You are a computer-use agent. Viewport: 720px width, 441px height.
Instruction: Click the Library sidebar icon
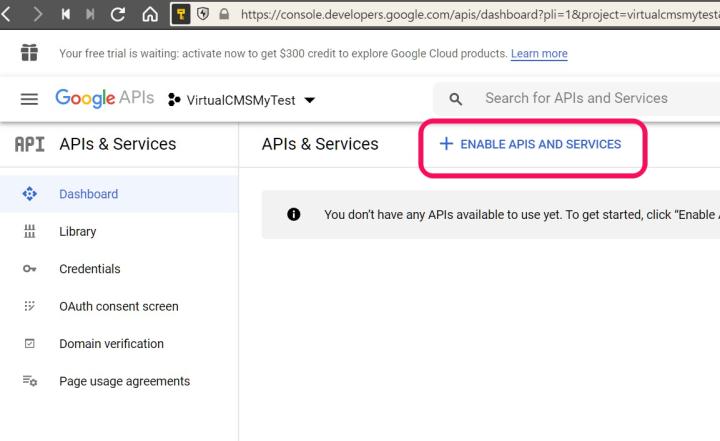[29, 232]
